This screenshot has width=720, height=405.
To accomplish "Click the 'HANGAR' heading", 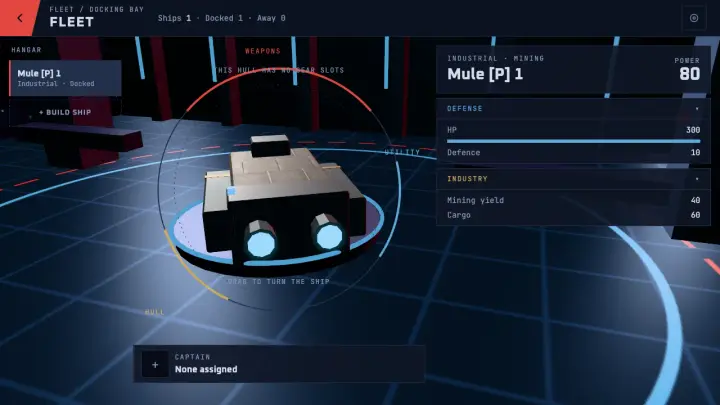I will coord(26,50).
